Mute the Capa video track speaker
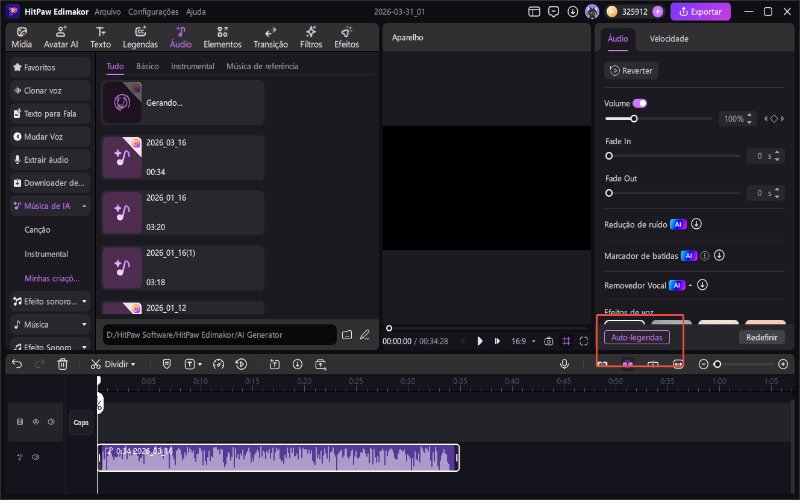The image size is (800, 500). (x=50, y=422)
